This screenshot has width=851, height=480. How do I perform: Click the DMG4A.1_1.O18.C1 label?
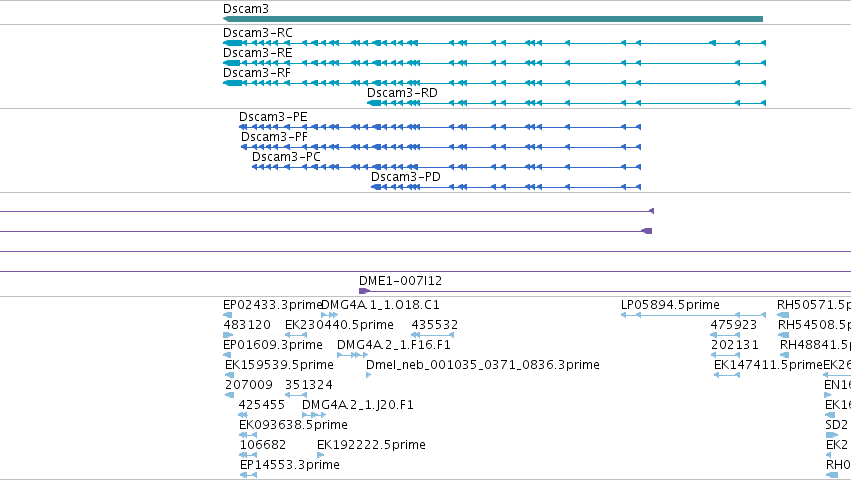click(x=380, y=305)
